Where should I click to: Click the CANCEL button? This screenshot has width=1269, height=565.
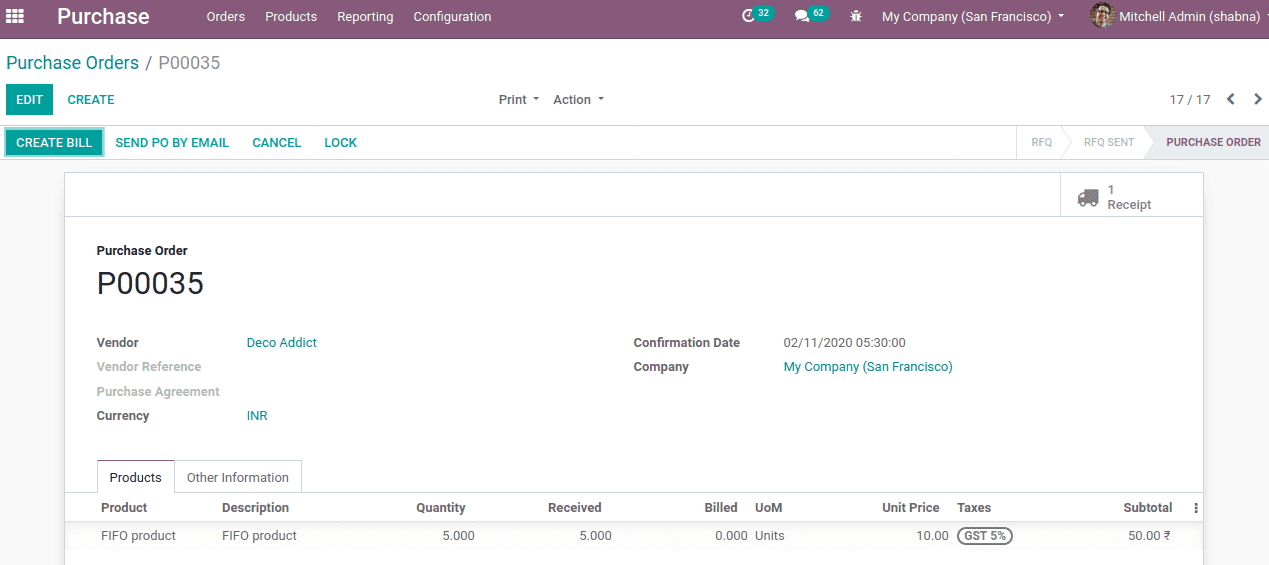click(277, 143)
